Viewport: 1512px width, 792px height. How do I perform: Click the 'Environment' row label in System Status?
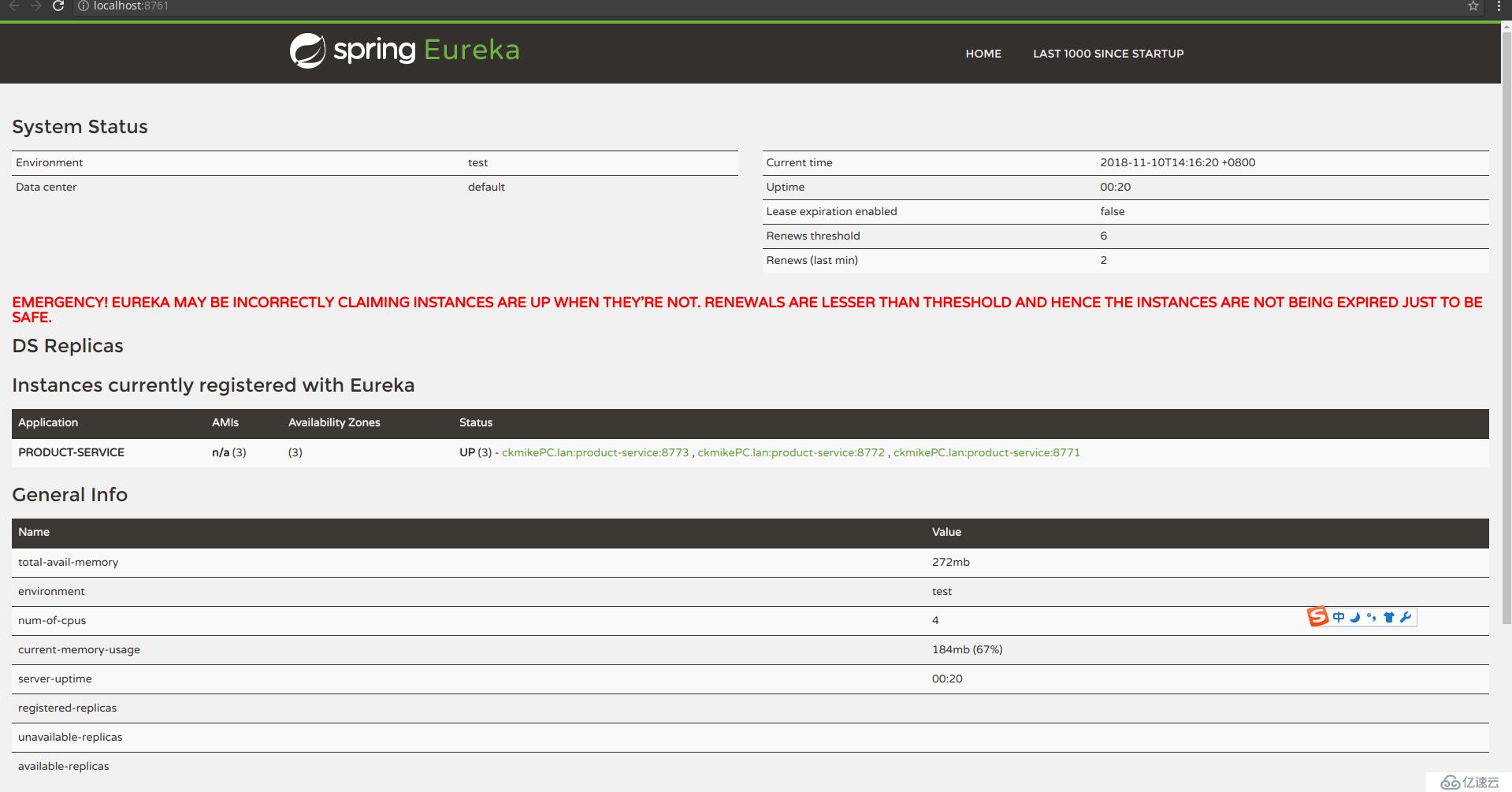tap(49, 162)
